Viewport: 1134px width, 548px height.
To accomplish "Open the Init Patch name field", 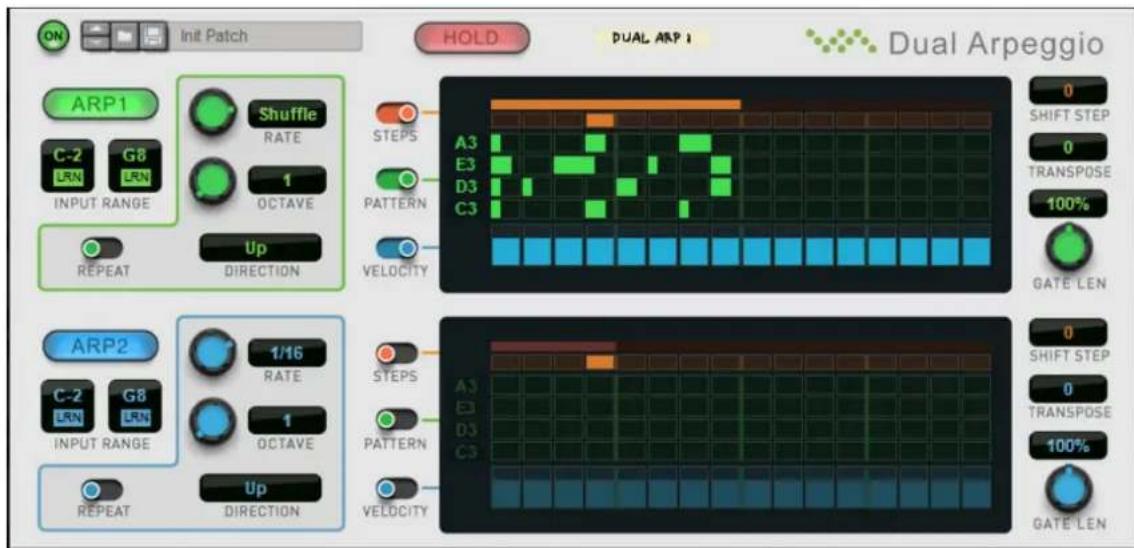I will pos(265,35).
